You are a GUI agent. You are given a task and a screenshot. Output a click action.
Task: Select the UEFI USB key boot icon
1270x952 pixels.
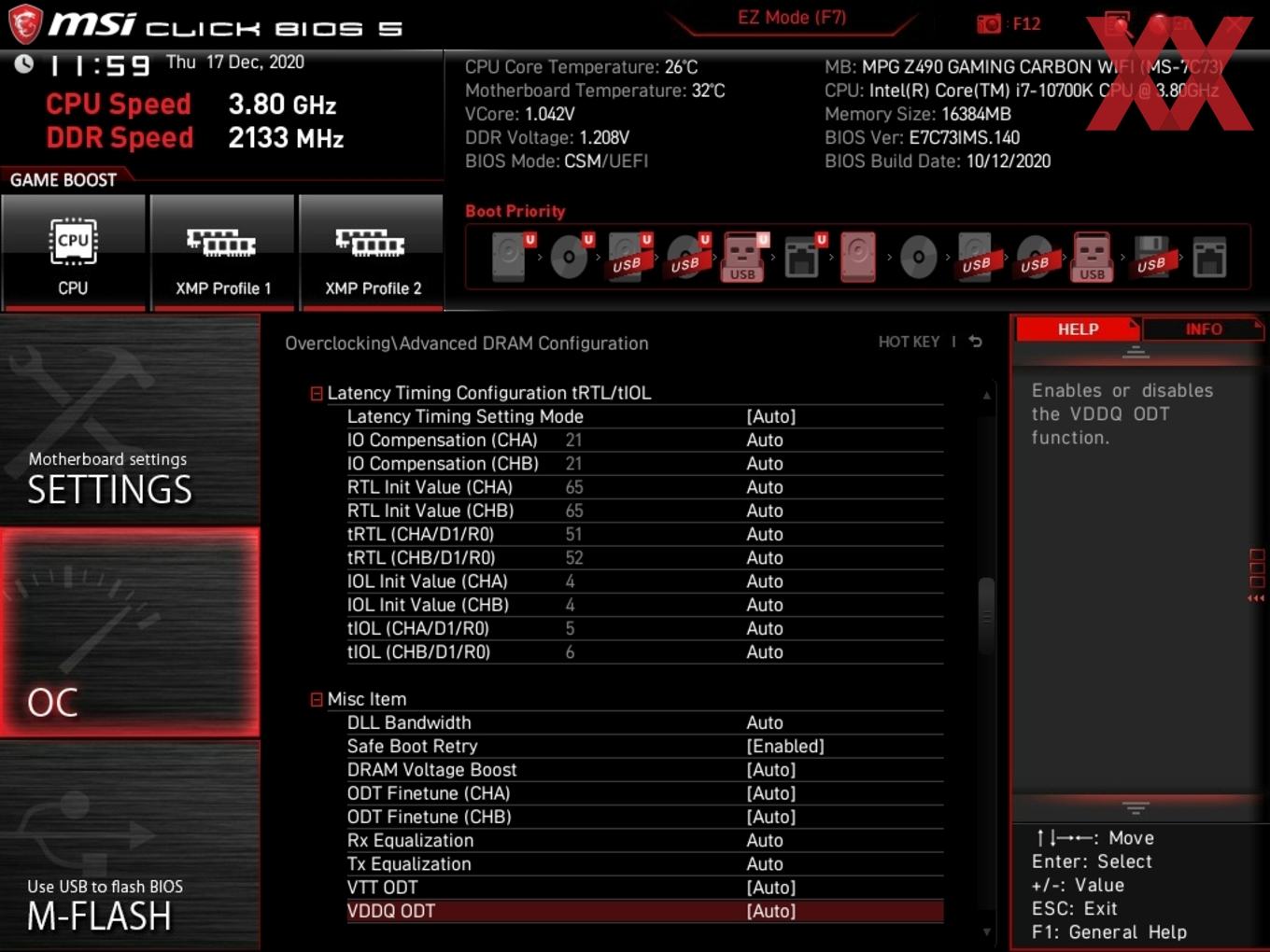coord(744,257)
